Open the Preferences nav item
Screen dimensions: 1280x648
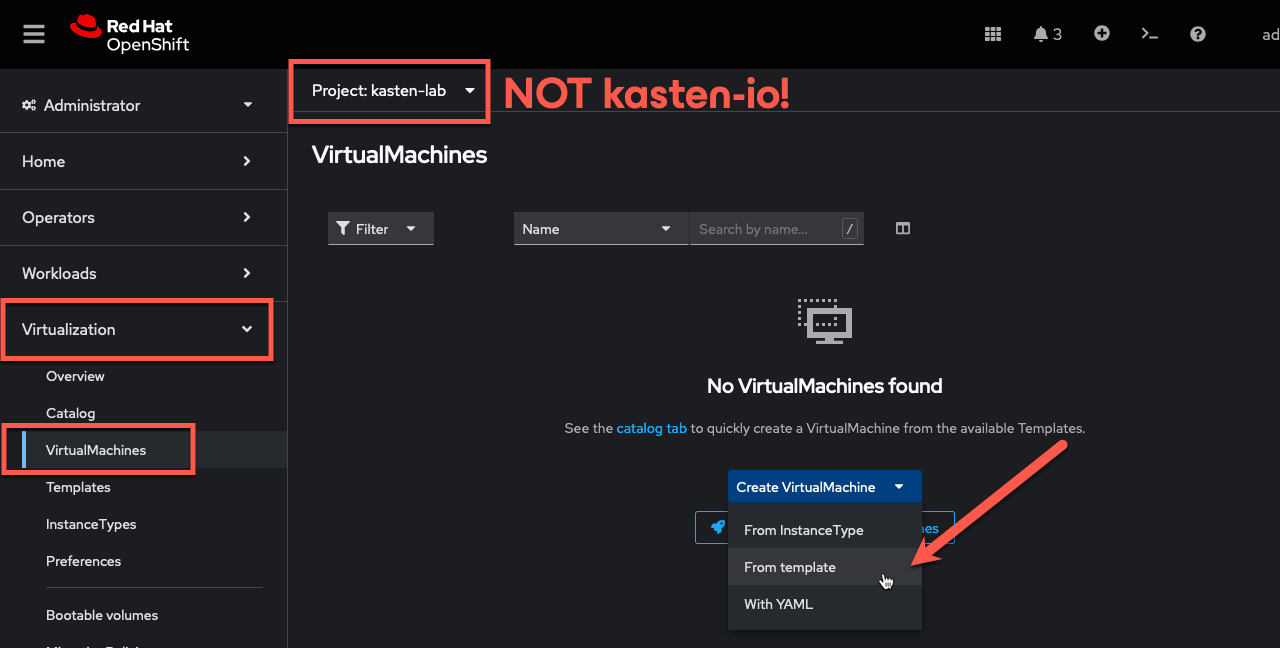[x=83, y=561]
